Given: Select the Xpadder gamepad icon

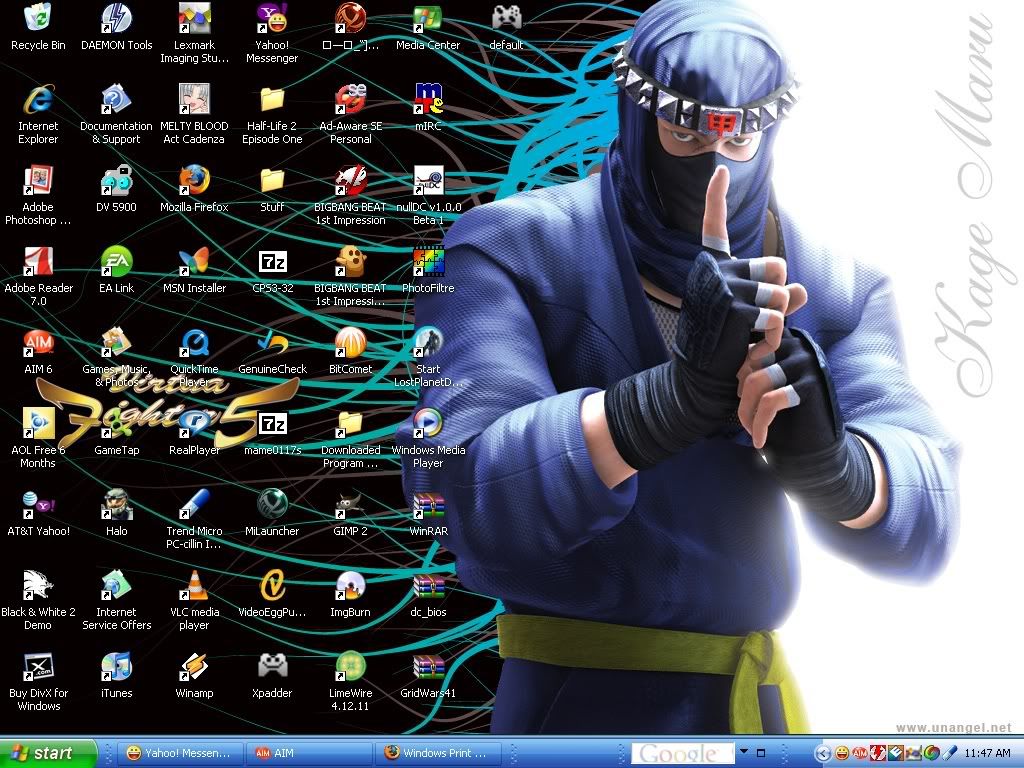Looking at the screenshot, I should pos(272,666).
